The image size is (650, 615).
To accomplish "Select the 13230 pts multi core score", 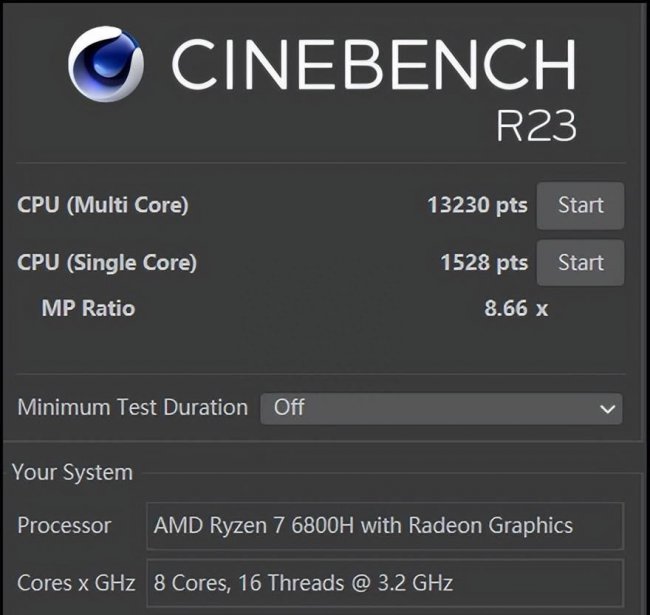I will tap(477, 205).
